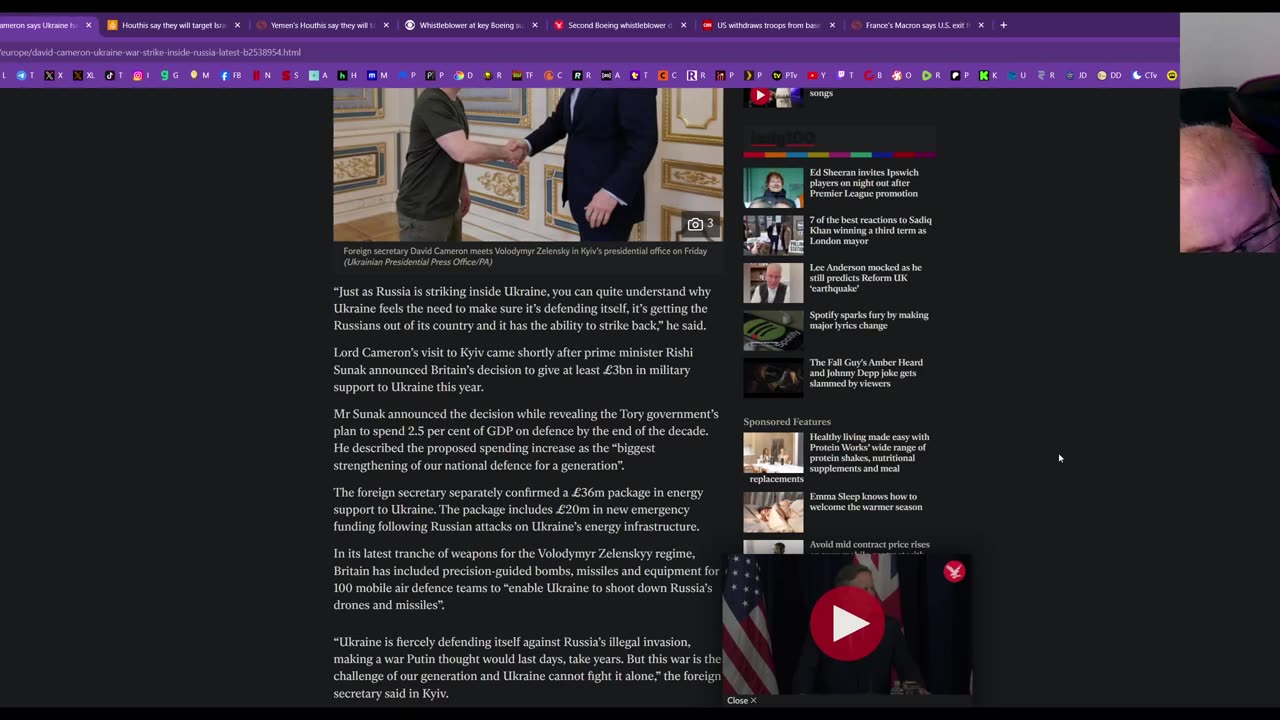Viewport: 1280px width, 720px height.
Task: Close the Whistleblower at key Boeing tab
Action: click(x=535, y=25)
